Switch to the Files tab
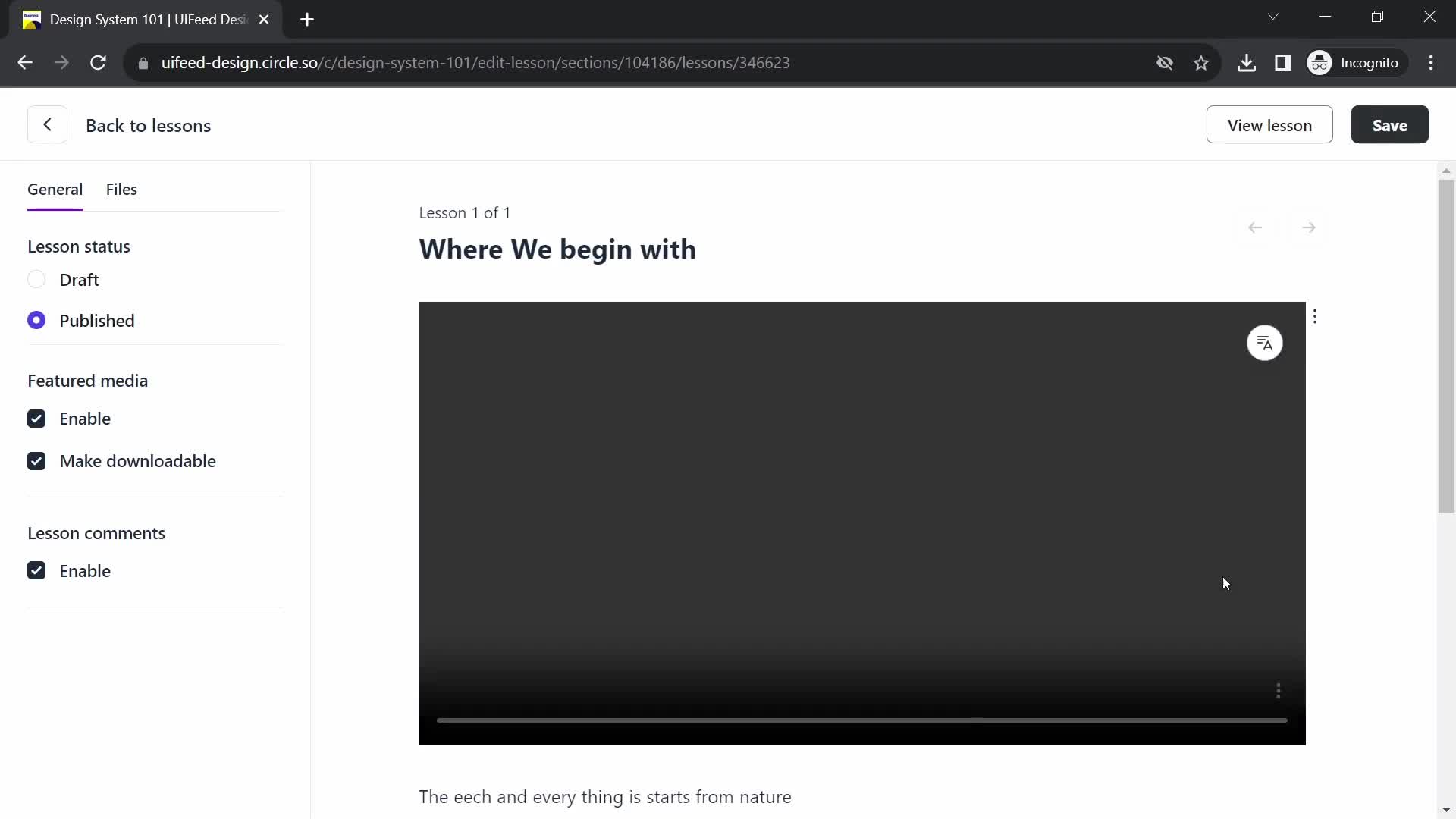The image size is (1456, 819). pos(122,188)
